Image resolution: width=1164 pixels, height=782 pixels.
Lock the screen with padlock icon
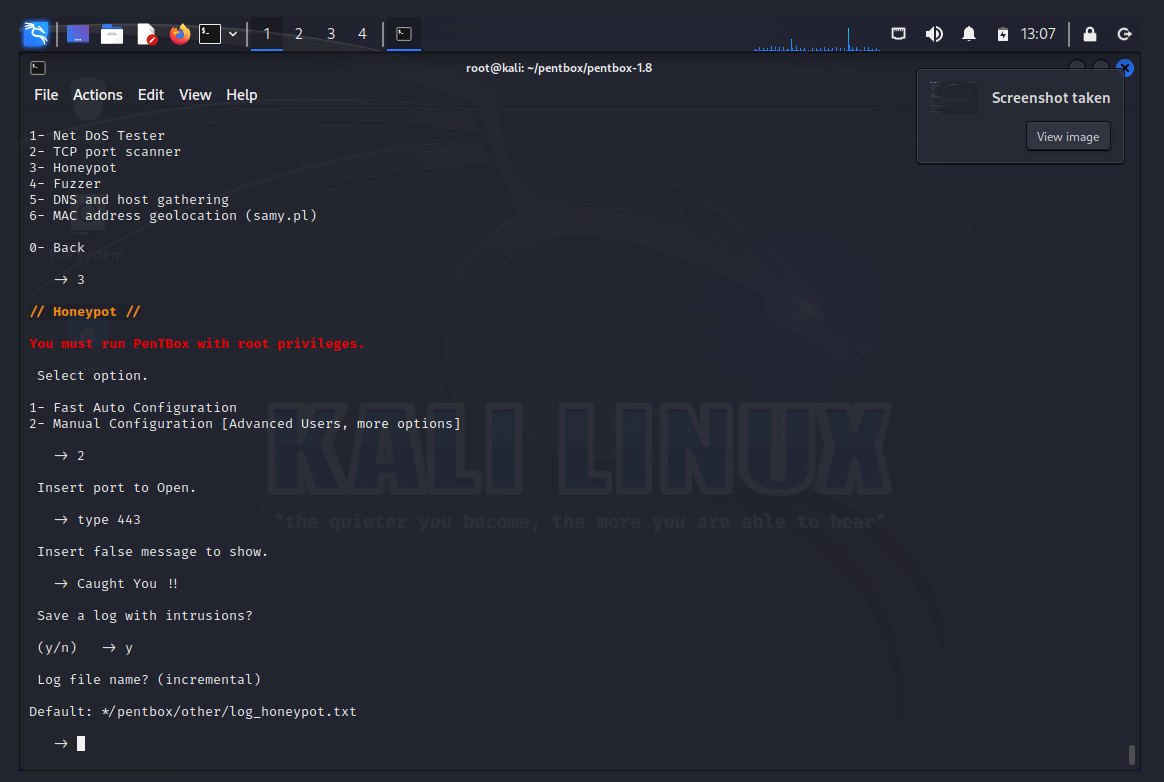click(1090, 34)
